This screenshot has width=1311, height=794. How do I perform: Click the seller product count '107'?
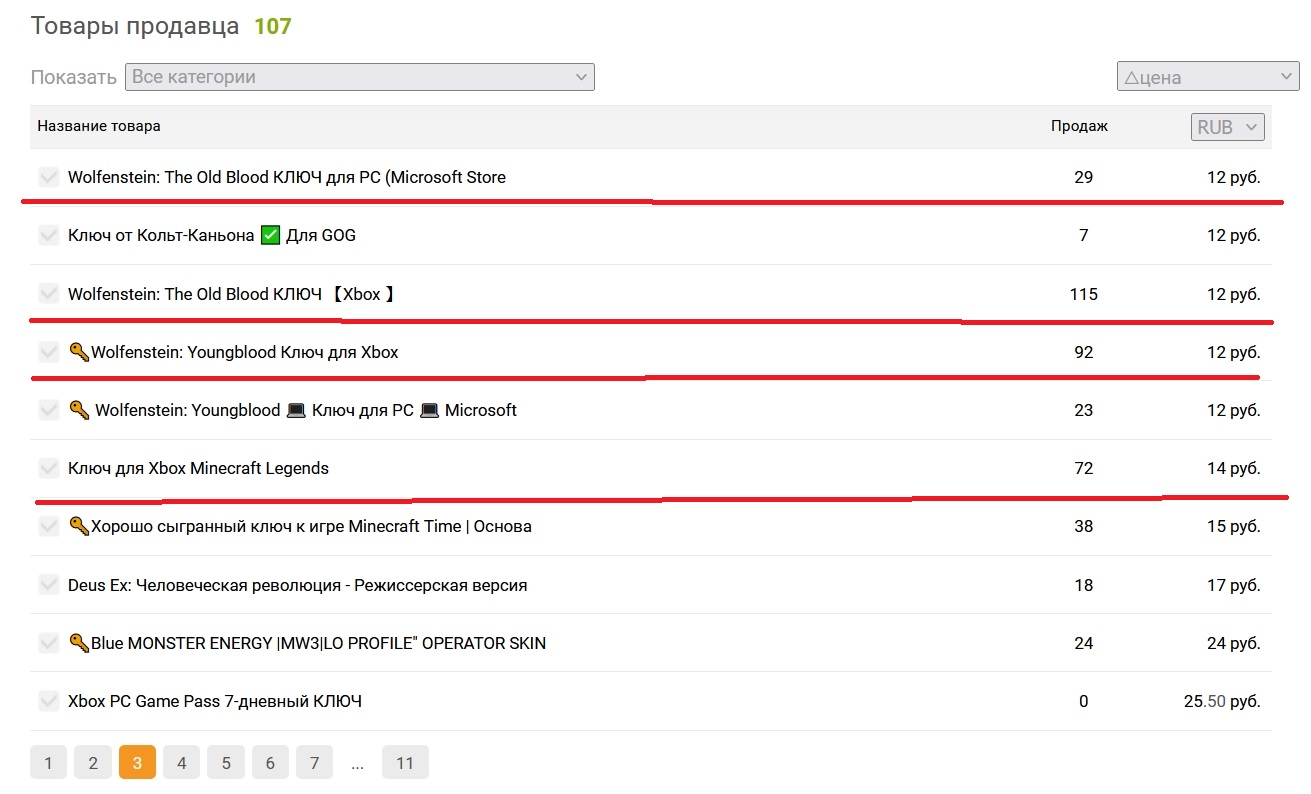point(272,26)
